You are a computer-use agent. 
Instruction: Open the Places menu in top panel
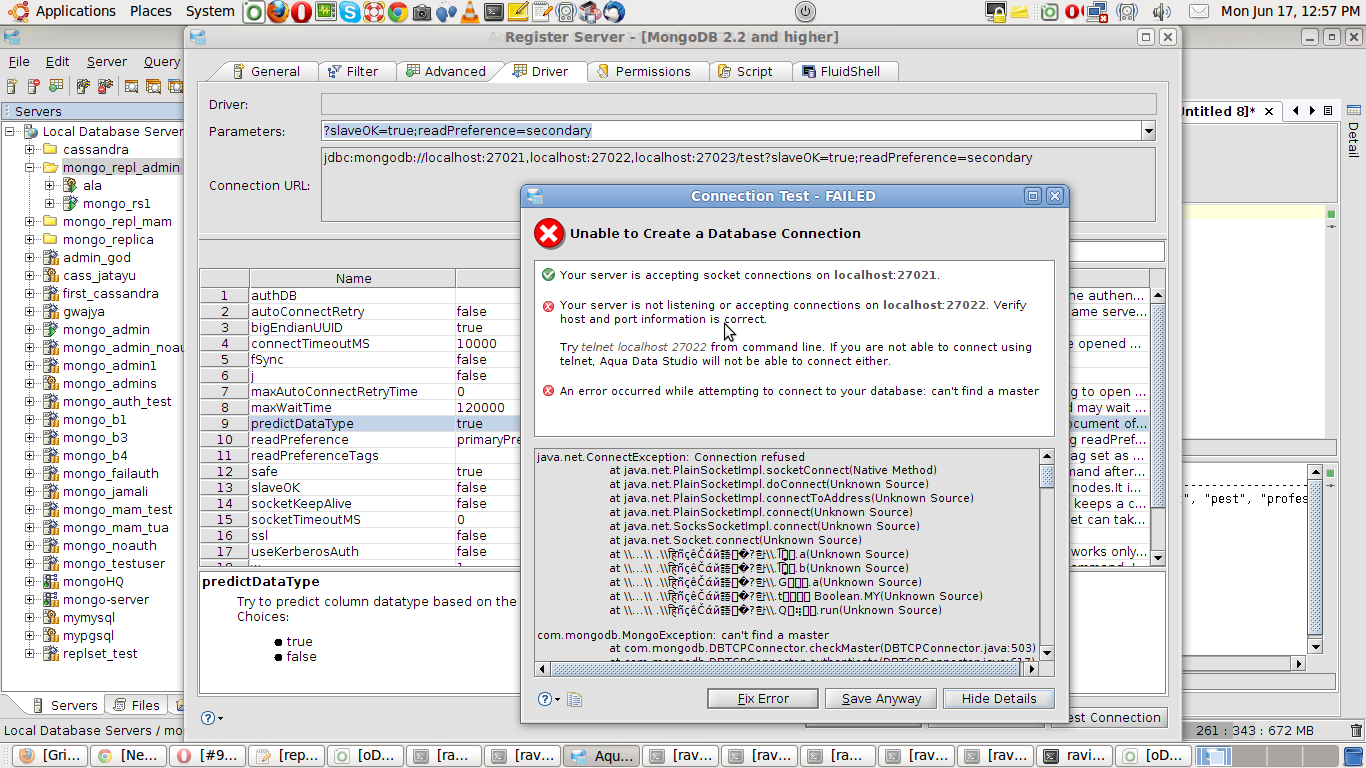[151, 12]
